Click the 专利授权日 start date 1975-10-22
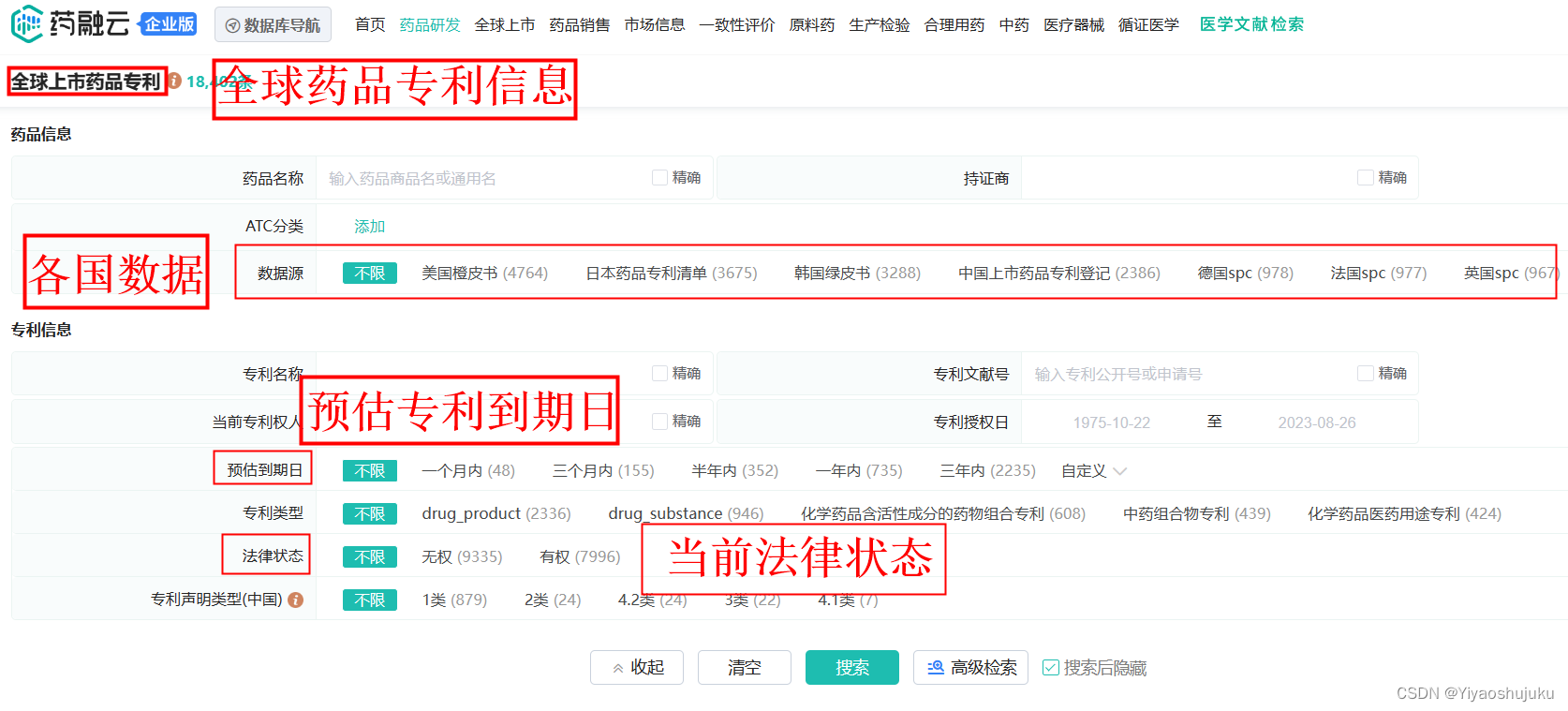The height and width of the screenshot is (711, 1568). [1112, 422]
